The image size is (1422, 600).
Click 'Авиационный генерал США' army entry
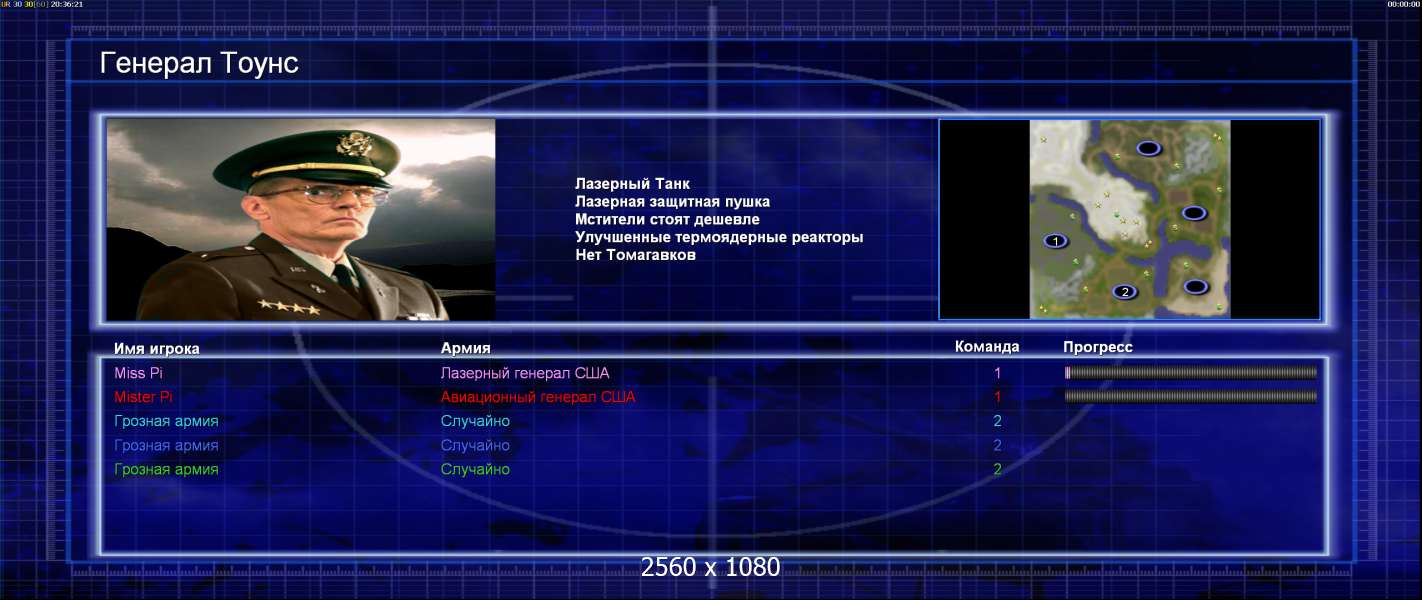[538, 397]
